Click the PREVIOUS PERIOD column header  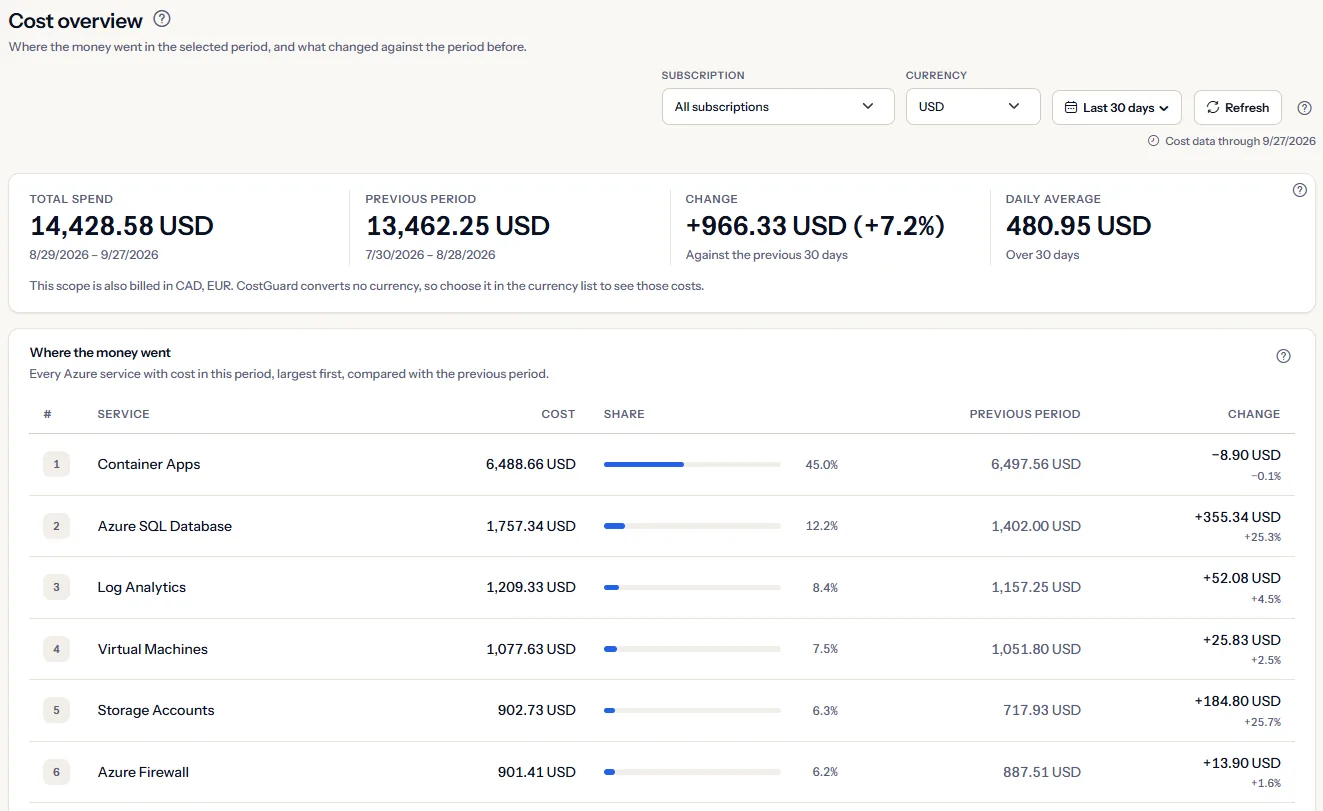[1025, 414]
